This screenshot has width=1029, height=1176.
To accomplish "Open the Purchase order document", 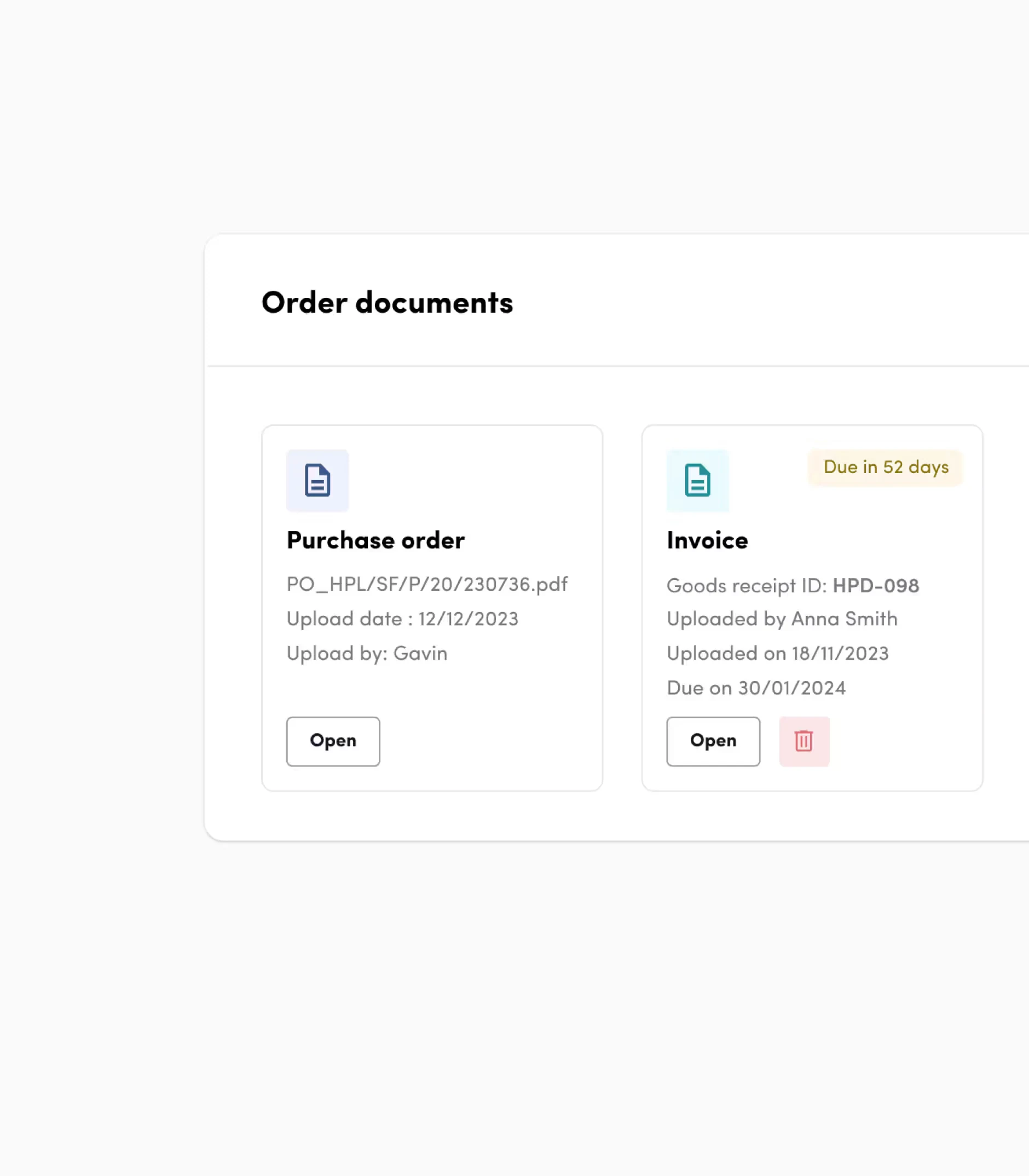I will click(333, 741).
